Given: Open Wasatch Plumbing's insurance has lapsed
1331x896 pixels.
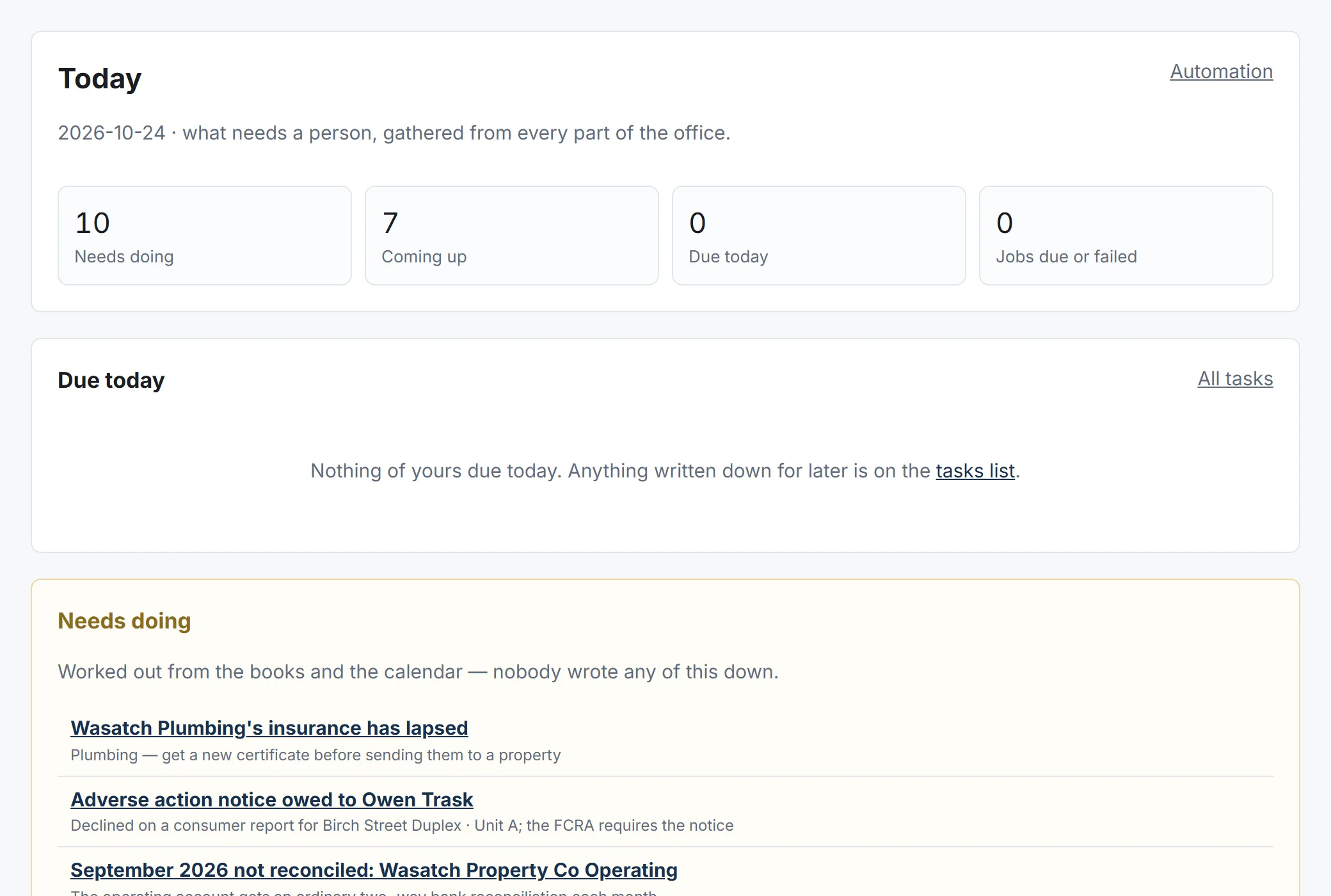Looking at the screenshot, I should click(269, 728).
